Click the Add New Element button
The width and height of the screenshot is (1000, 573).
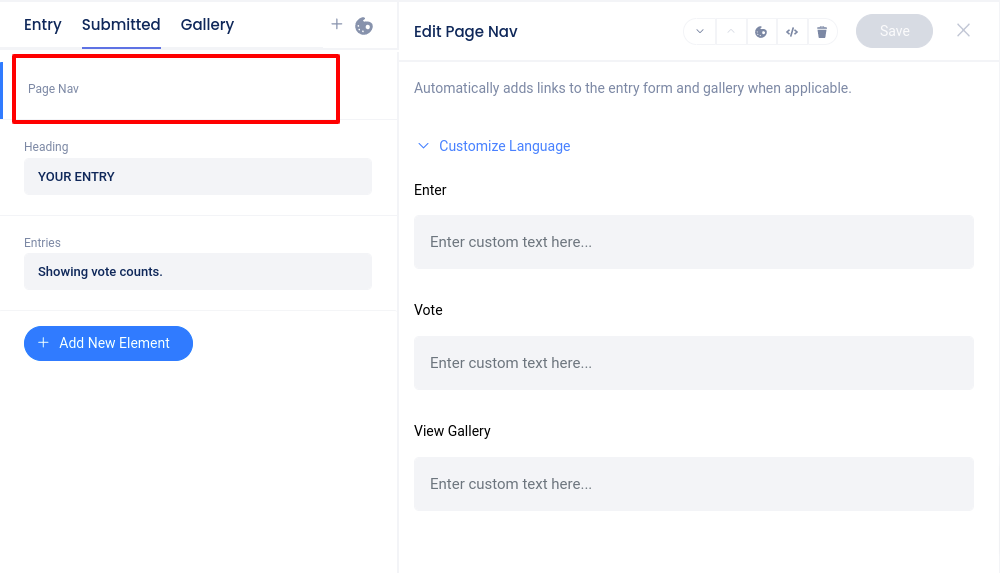pyautogui.click(x=108, y=343)
